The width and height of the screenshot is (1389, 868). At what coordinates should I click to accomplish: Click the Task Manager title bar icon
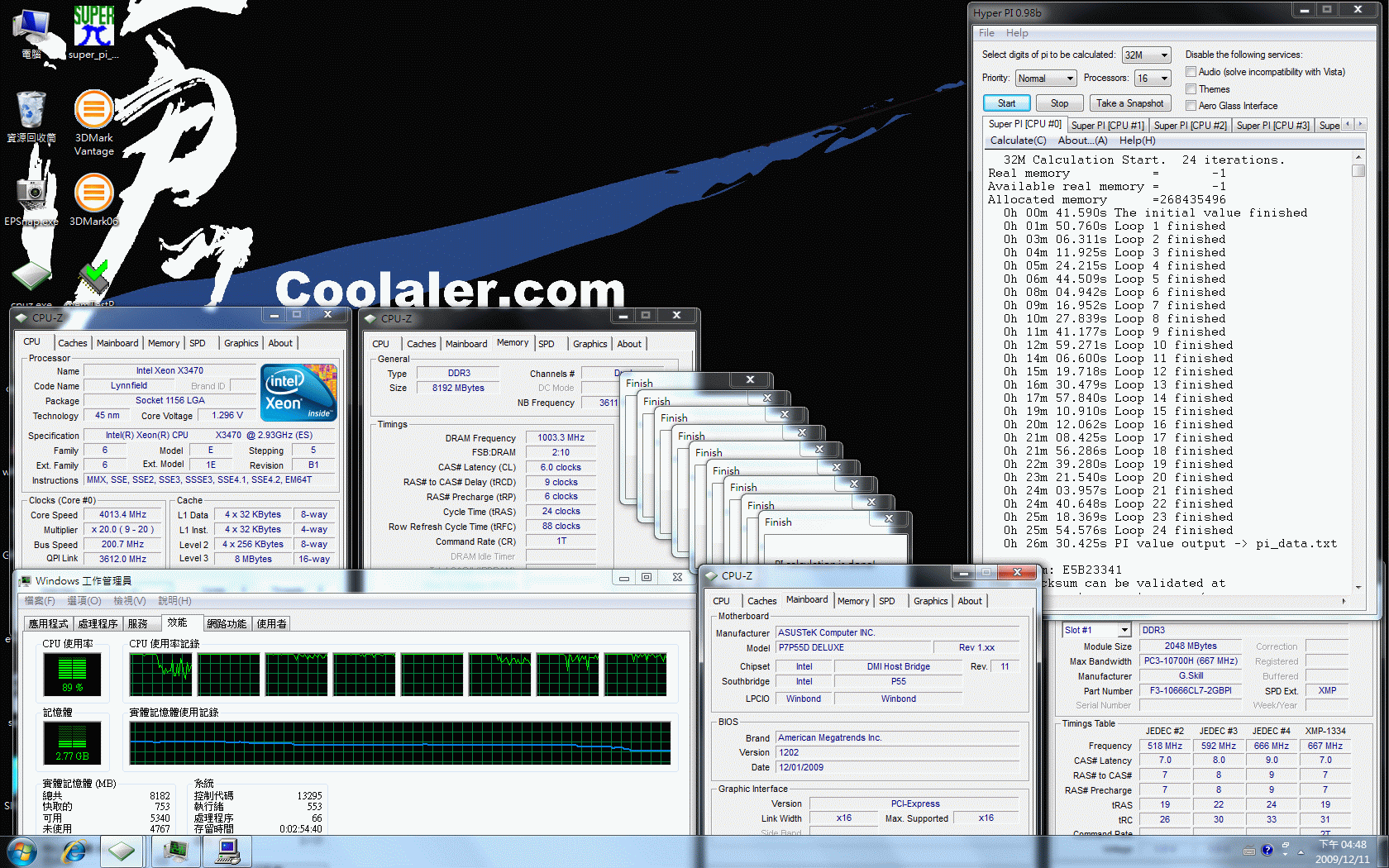[25, 580]
